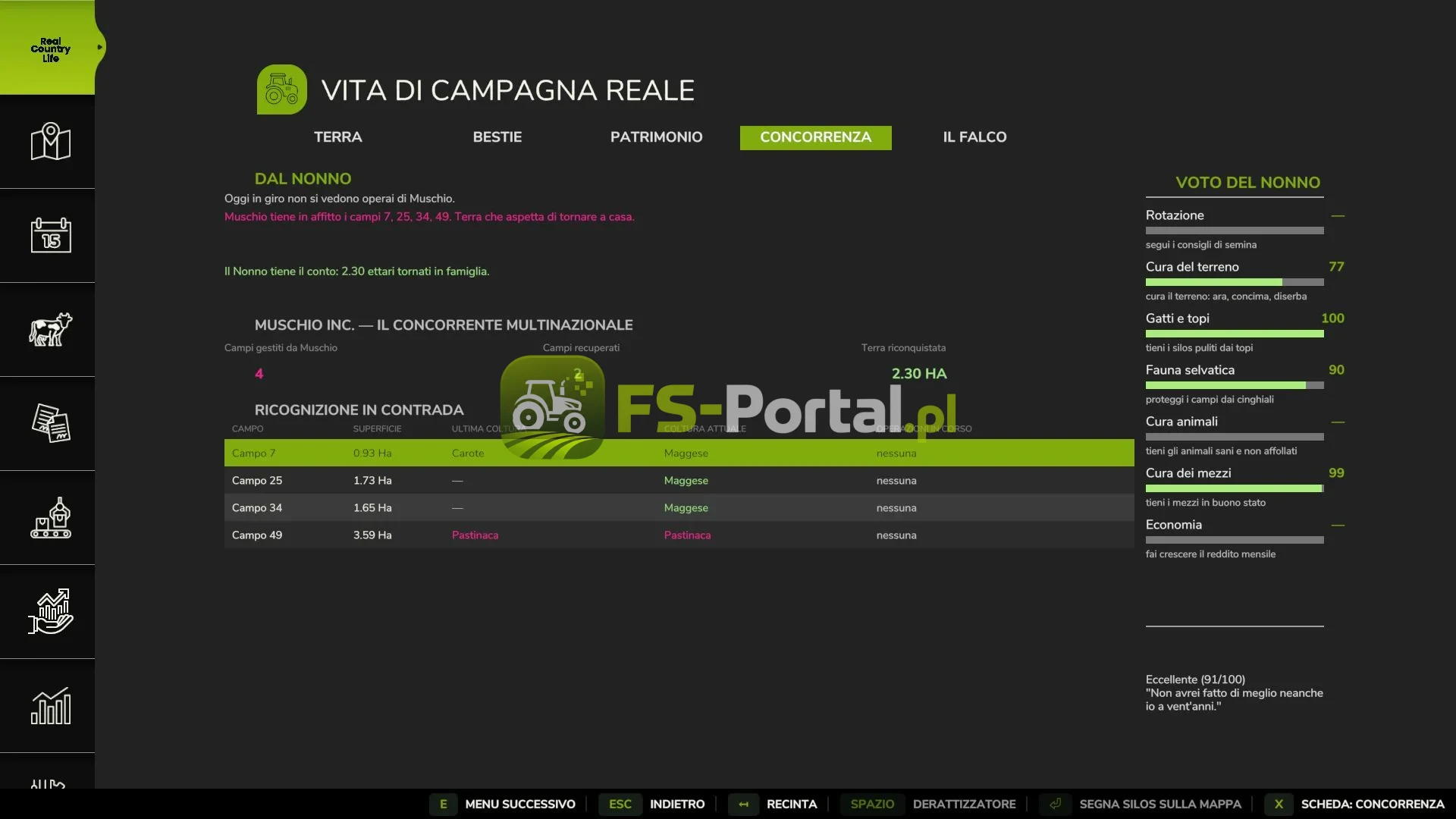Click SCHEDA: CONCORRENZA action
1456x819 pixels.
[1373, 804]
